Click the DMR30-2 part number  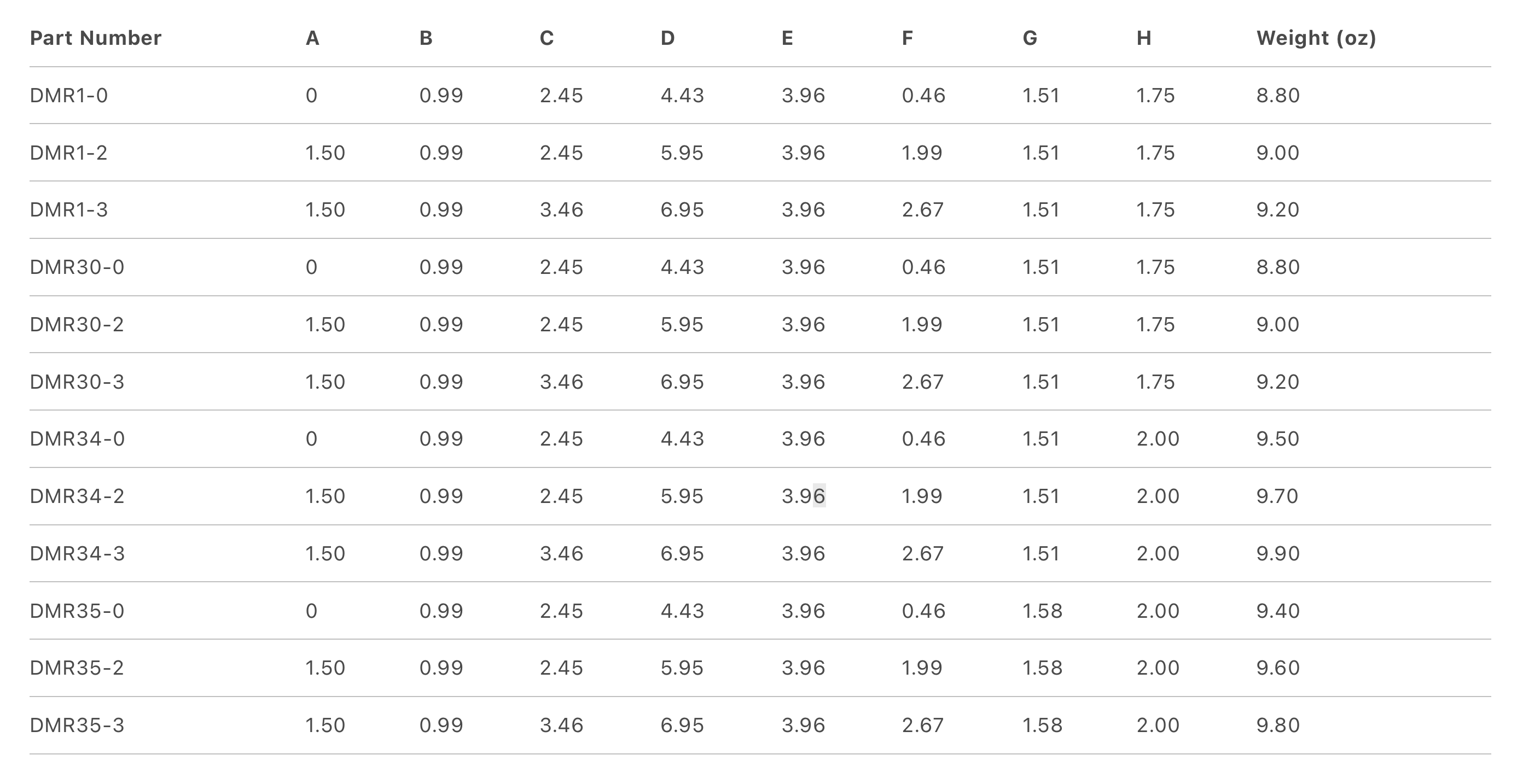pos(77,324)
